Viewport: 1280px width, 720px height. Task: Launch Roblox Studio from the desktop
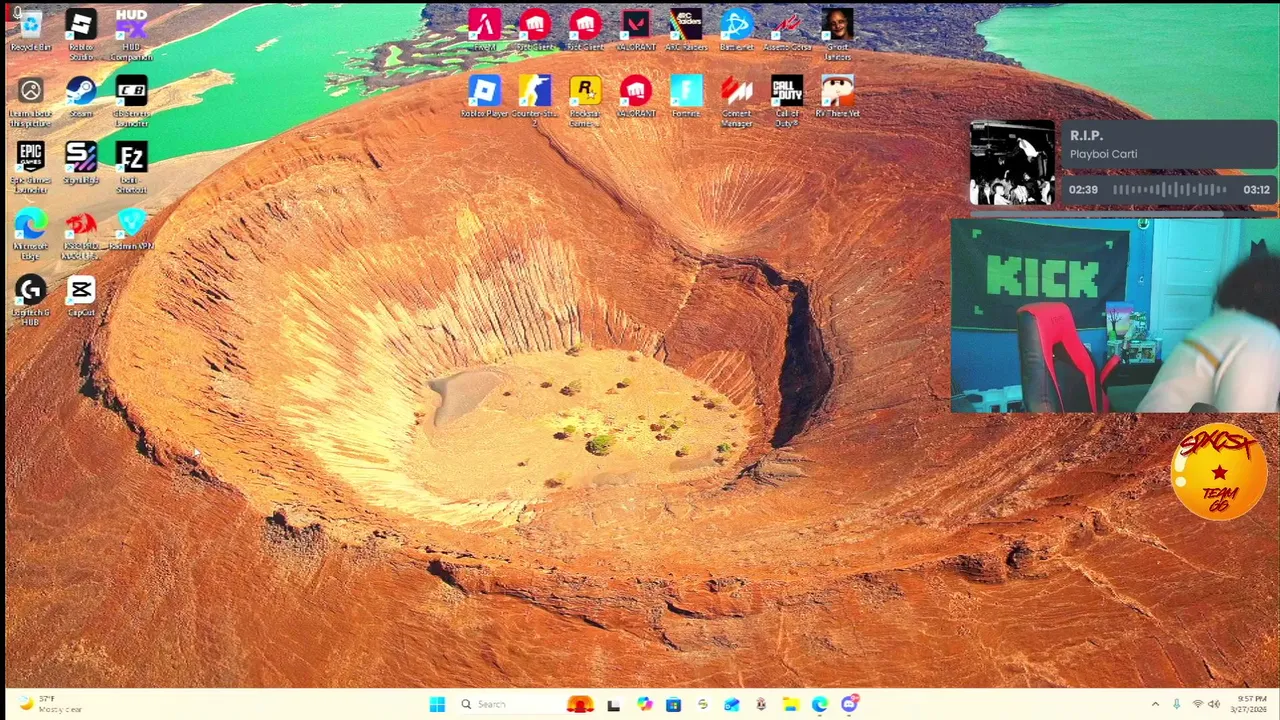tap(81, 34)
